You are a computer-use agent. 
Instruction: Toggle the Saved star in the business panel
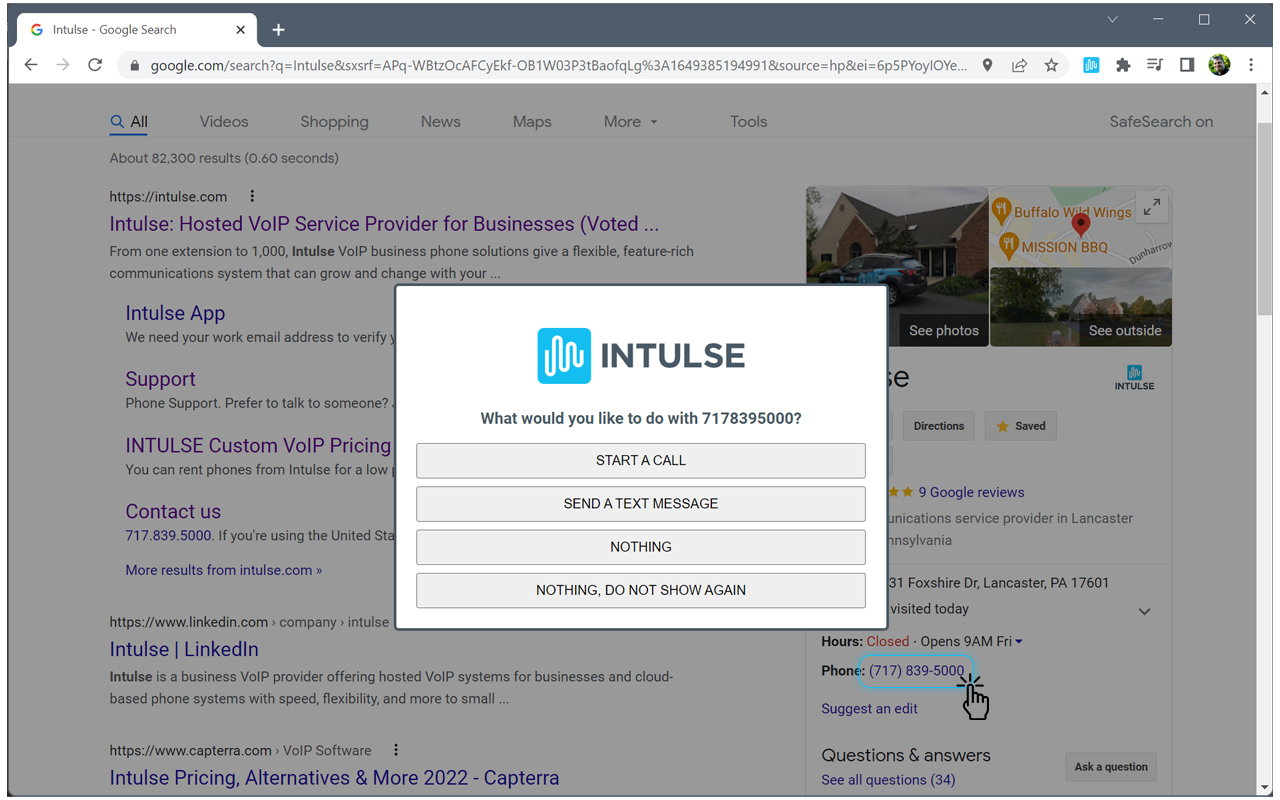coord(1020,425)
